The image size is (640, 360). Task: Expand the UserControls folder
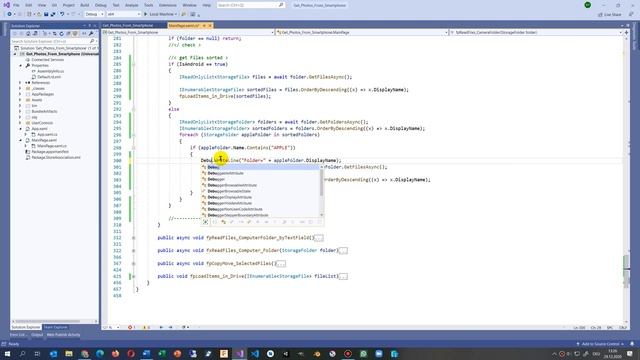pyautogui.click(x=20, y=122)
